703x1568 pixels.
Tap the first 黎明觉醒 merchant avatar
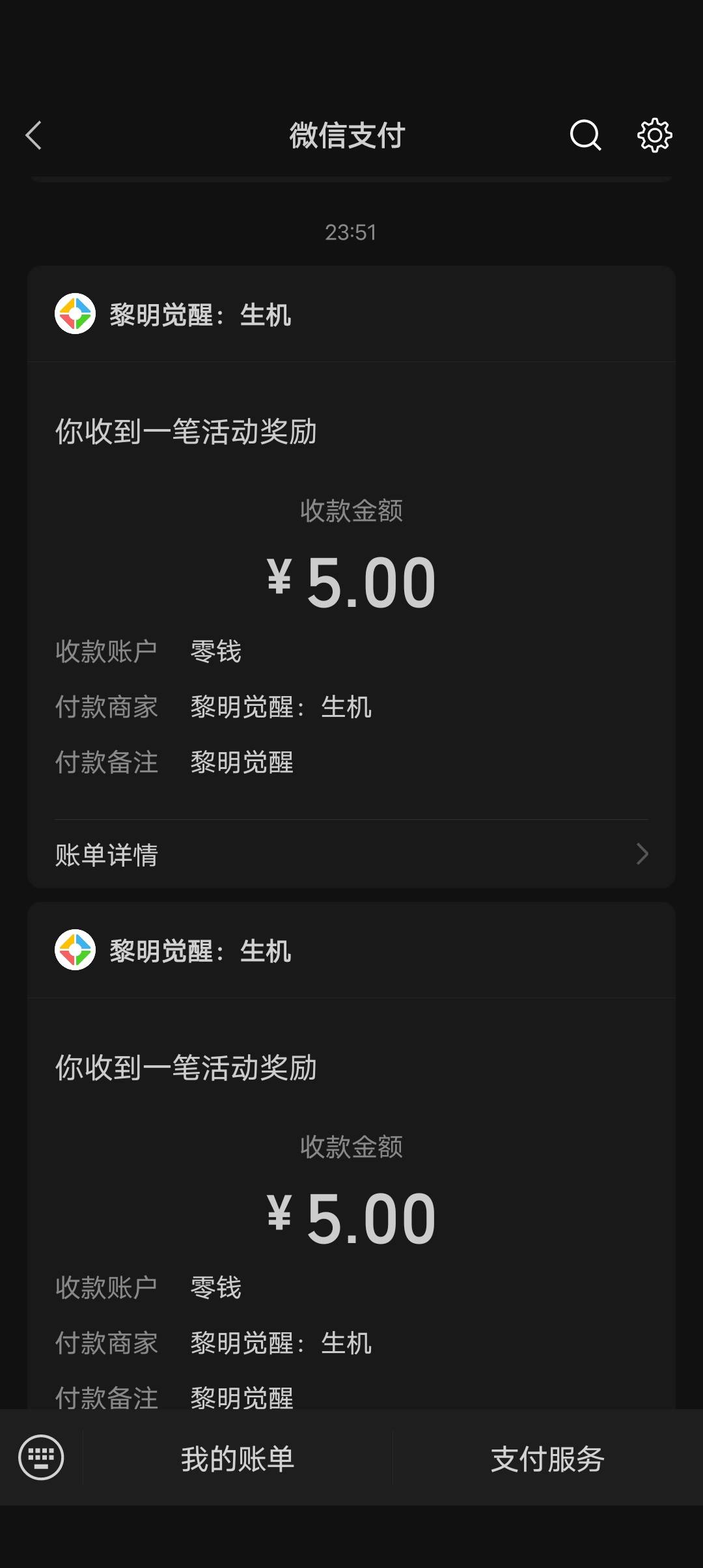76,314
